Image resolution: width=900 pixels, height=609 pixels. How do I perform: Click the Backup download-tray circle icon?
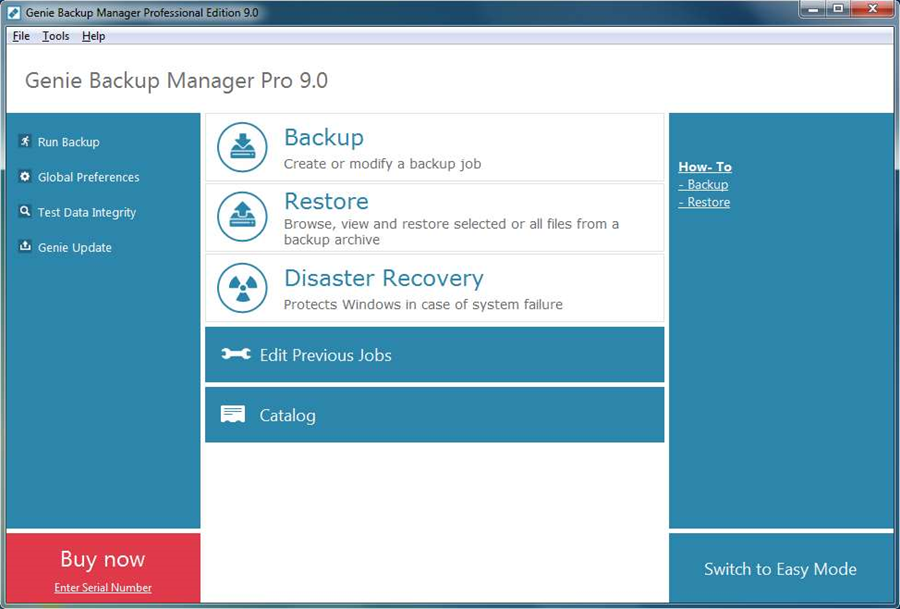[242, 147]
